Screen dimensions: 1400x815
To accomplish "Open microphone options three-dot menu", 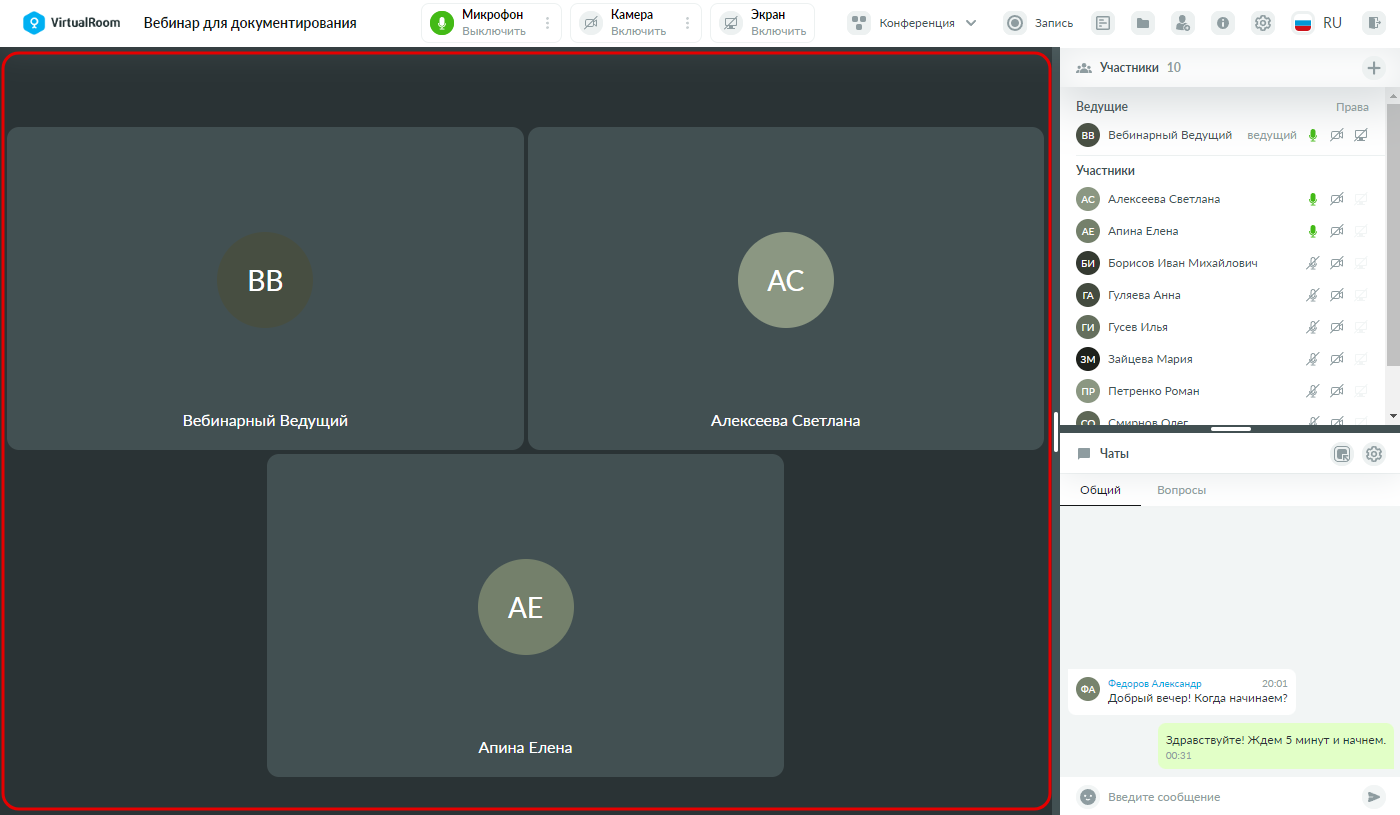I will pyautogui.click(x=547, y=23).
